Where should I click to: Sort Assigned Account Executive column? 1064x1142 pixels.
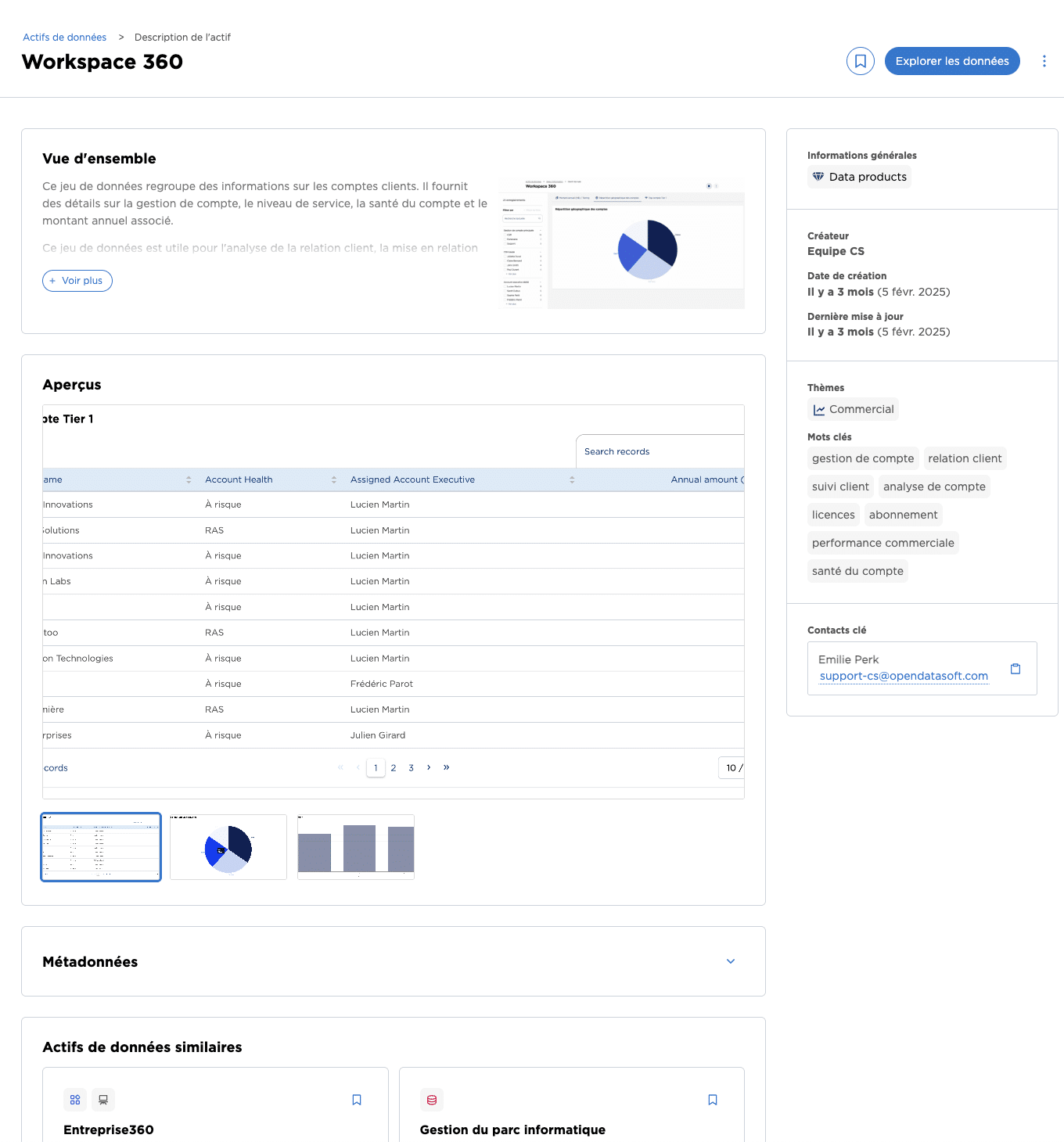(572, 479)
